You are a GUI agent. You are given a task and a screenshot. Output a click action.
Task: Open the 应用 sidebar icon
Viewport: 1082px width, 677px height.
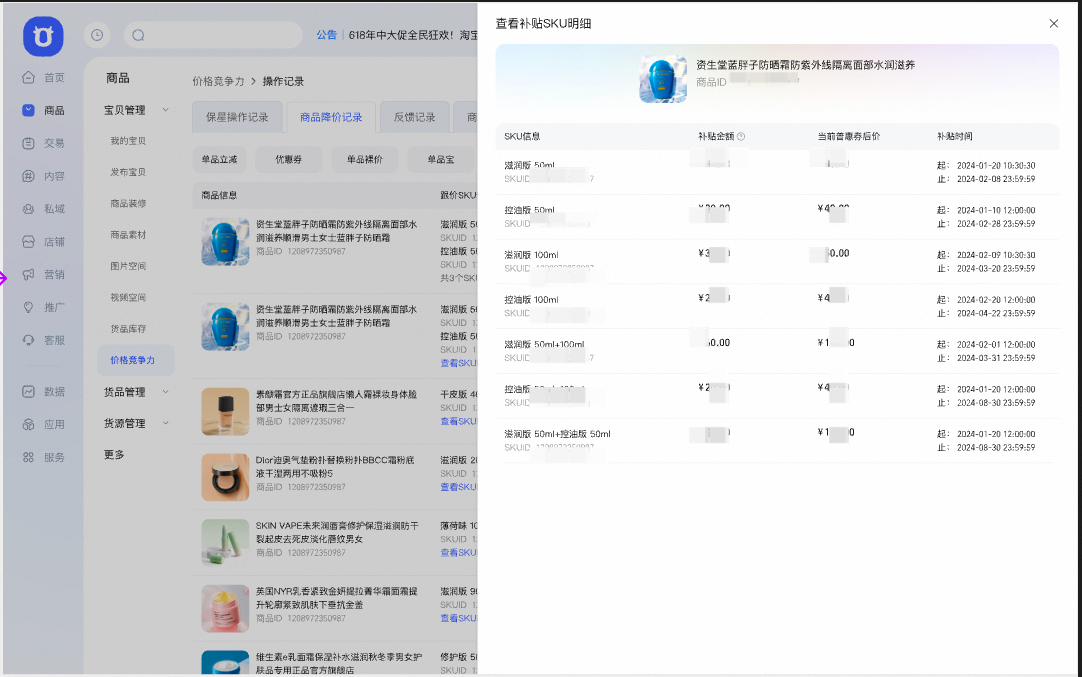28,424
